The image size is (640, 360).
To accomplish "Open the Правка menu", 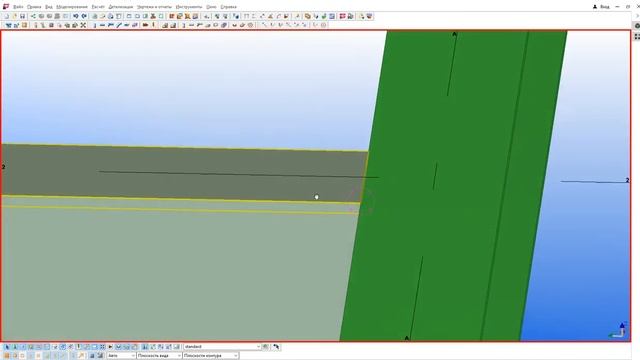I will (x=34, y=7).
